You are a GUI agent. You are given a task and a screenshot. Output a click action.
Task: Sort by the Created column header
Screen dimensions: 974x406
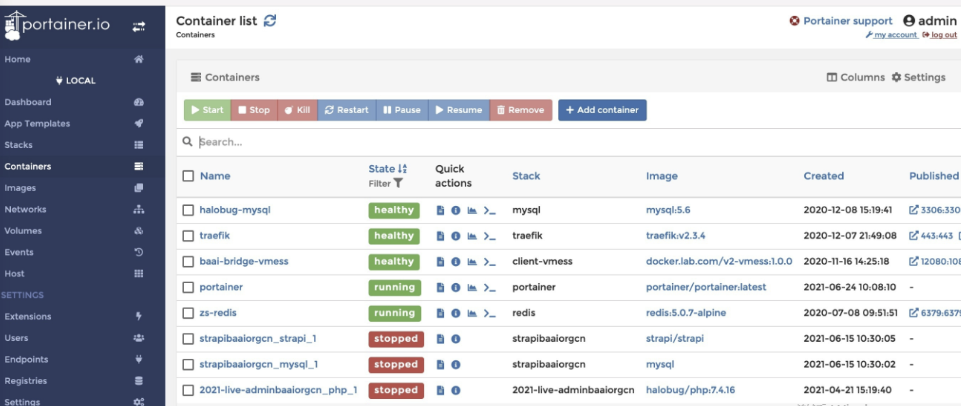coord(824,176)
